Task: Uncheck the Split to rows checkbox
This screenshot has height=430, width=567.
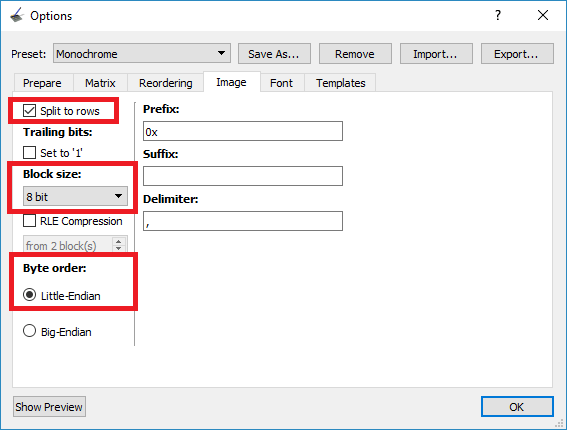Action: click(x=29, y=111)
